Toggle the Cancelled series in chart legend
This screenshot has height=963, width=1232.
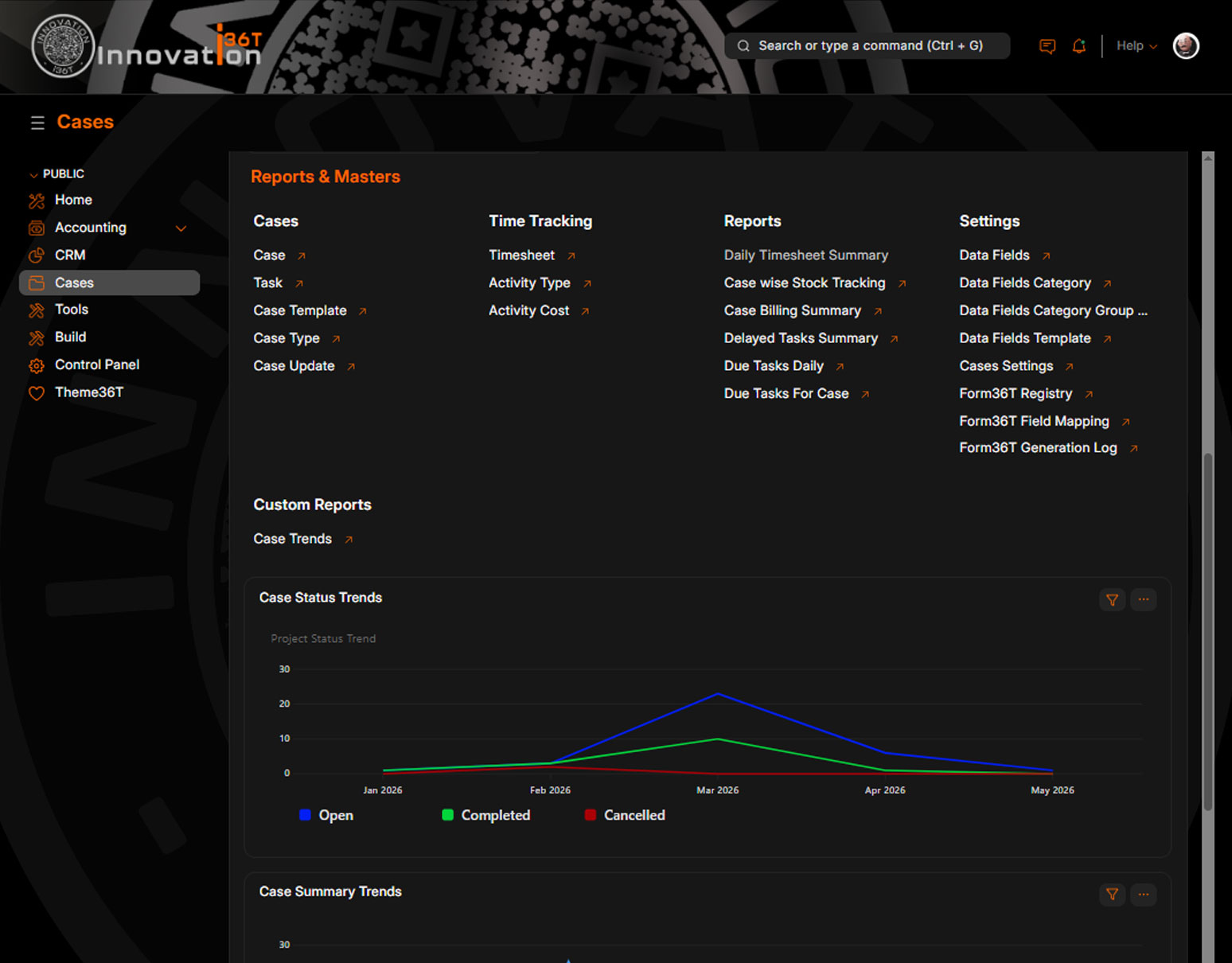(625, 815)
